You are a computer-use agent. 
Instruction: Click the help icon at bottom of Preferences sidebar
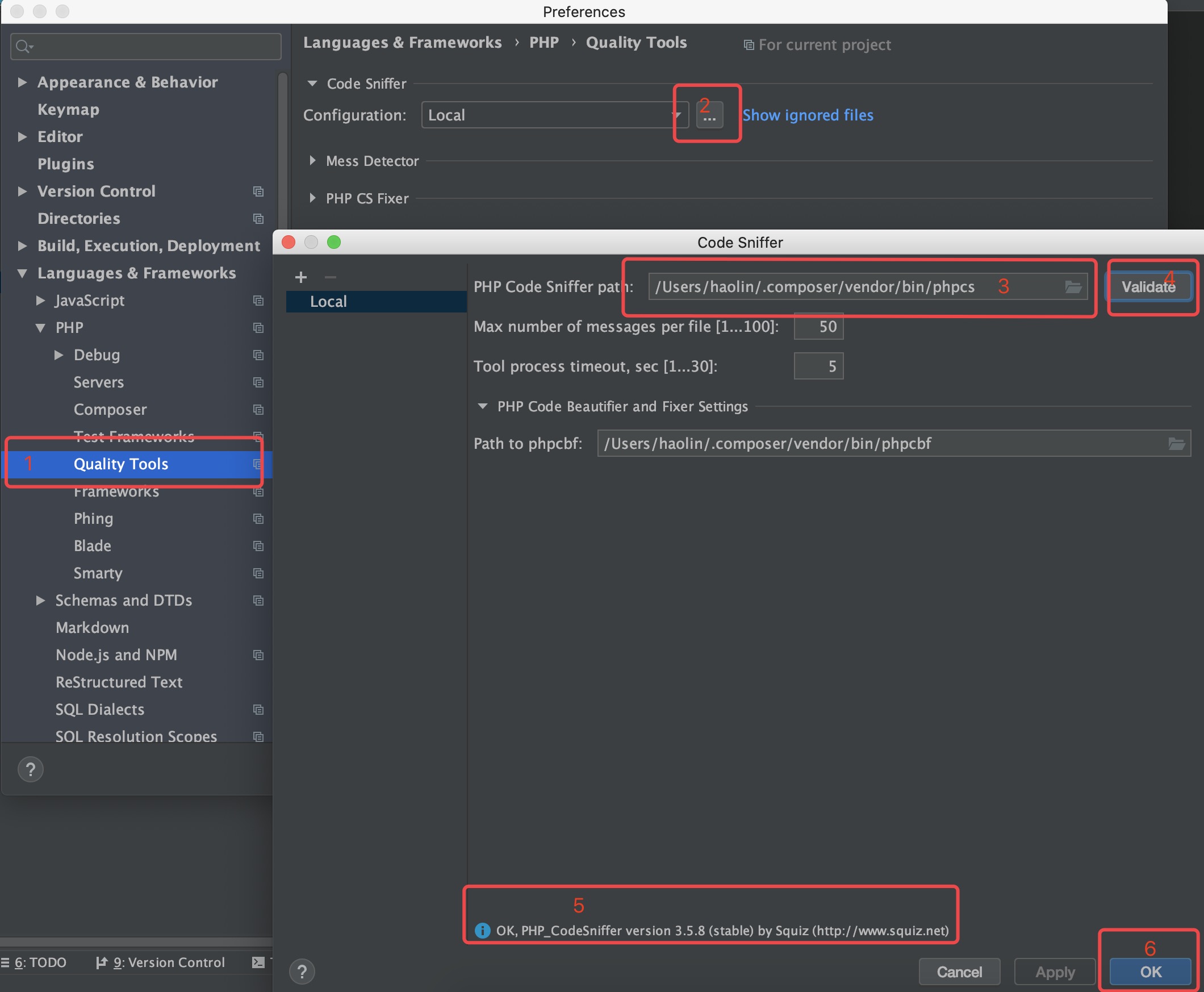(x=31, y=769)
